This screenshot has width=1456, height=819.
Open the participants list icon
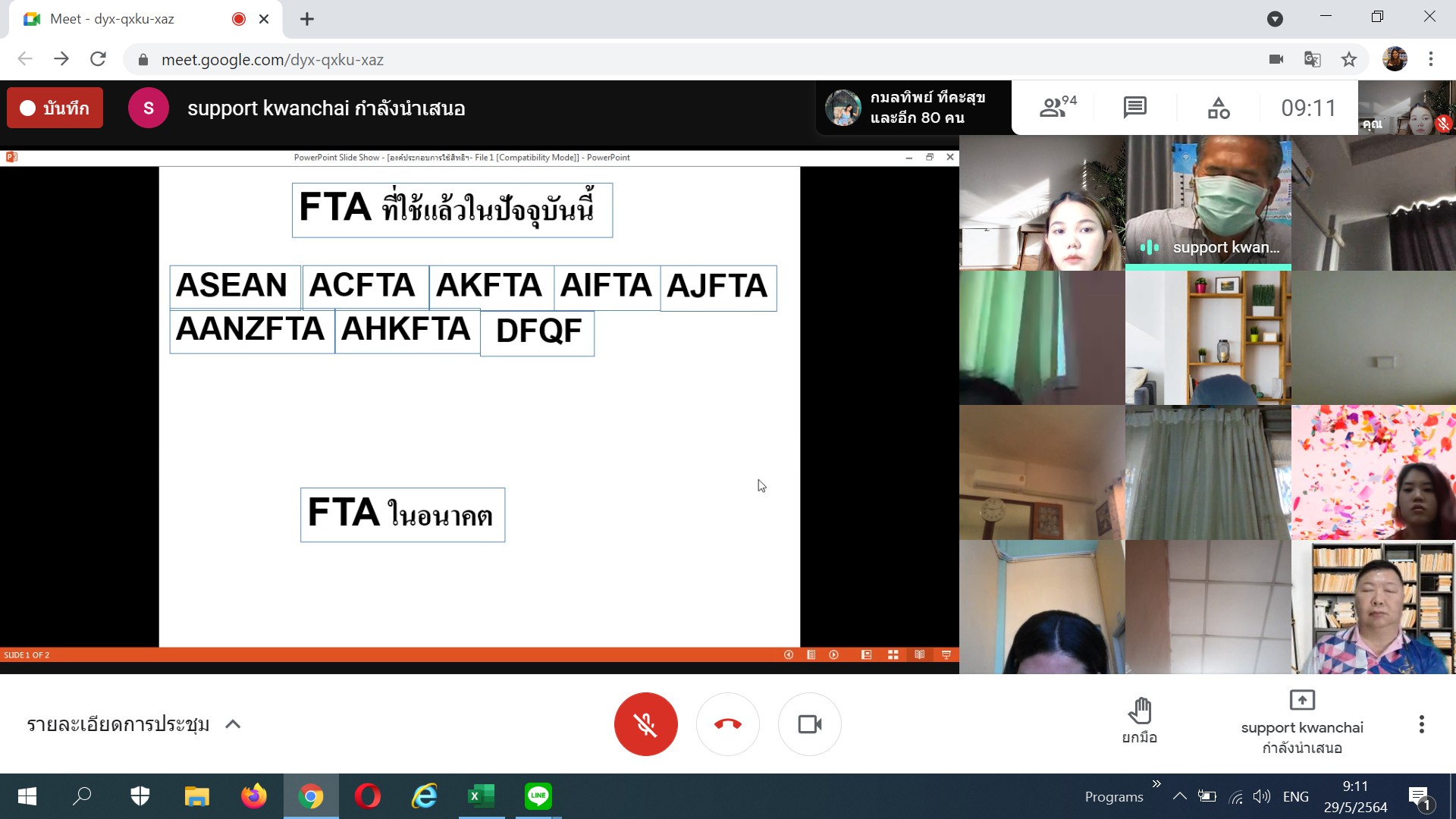click(x=1057, y=107)
